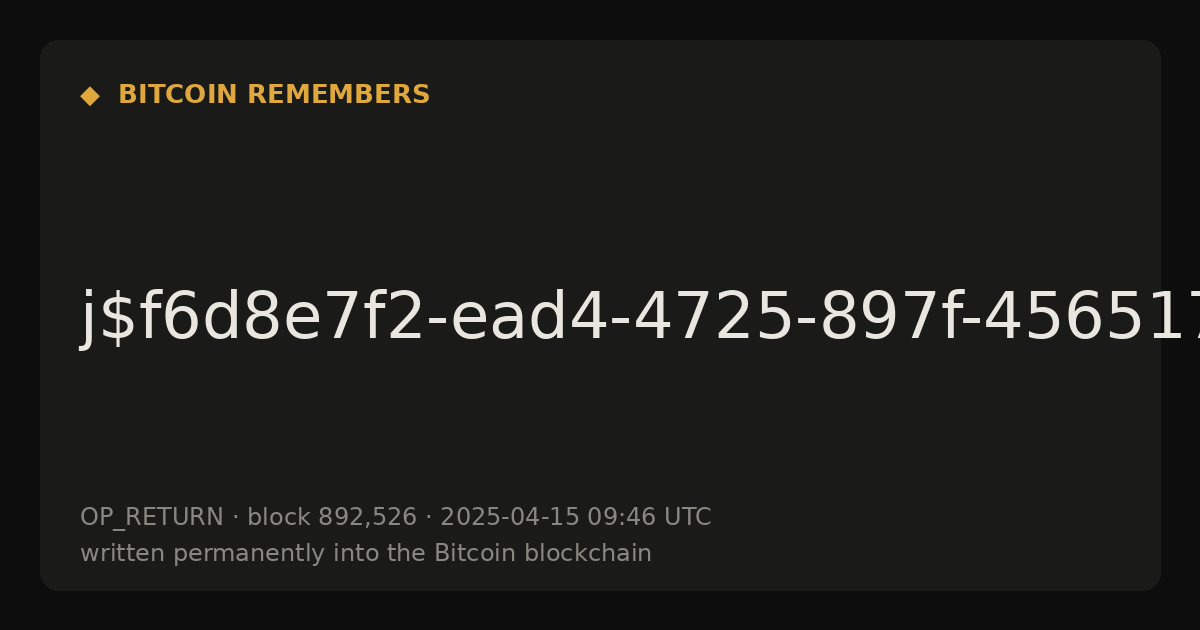Click the truncated 45651 end of message

pyautogui.click(x=1059, y=319)
